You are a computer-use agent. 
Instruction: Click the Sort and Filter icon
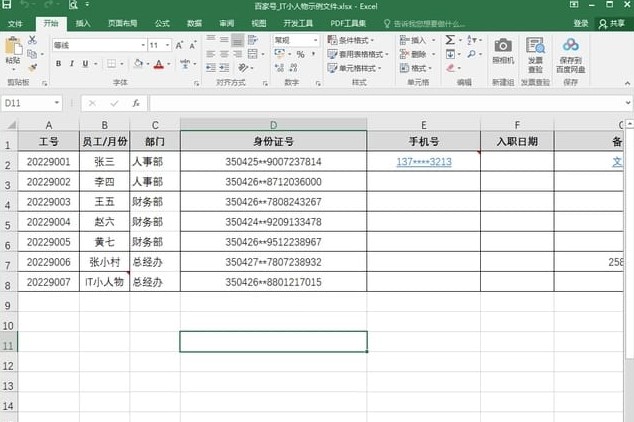tap(472, 40)
